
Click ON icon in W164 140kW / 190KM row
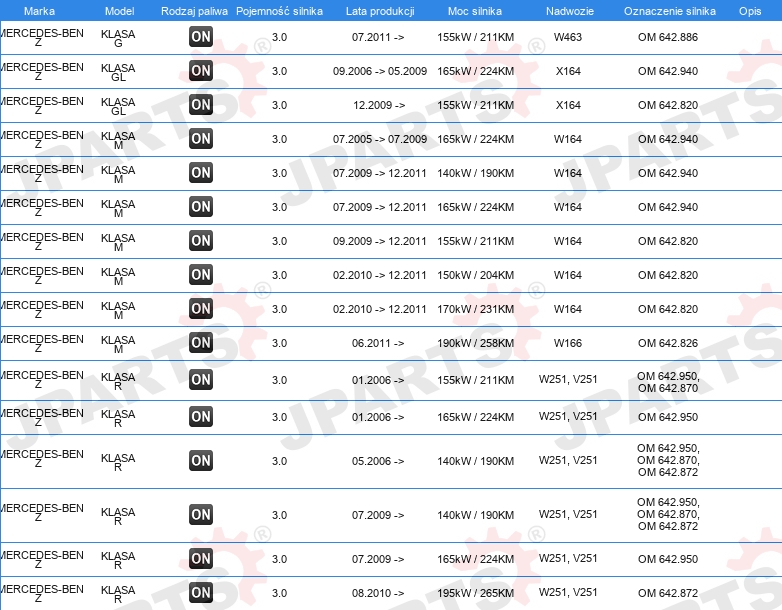pos(201,172)
